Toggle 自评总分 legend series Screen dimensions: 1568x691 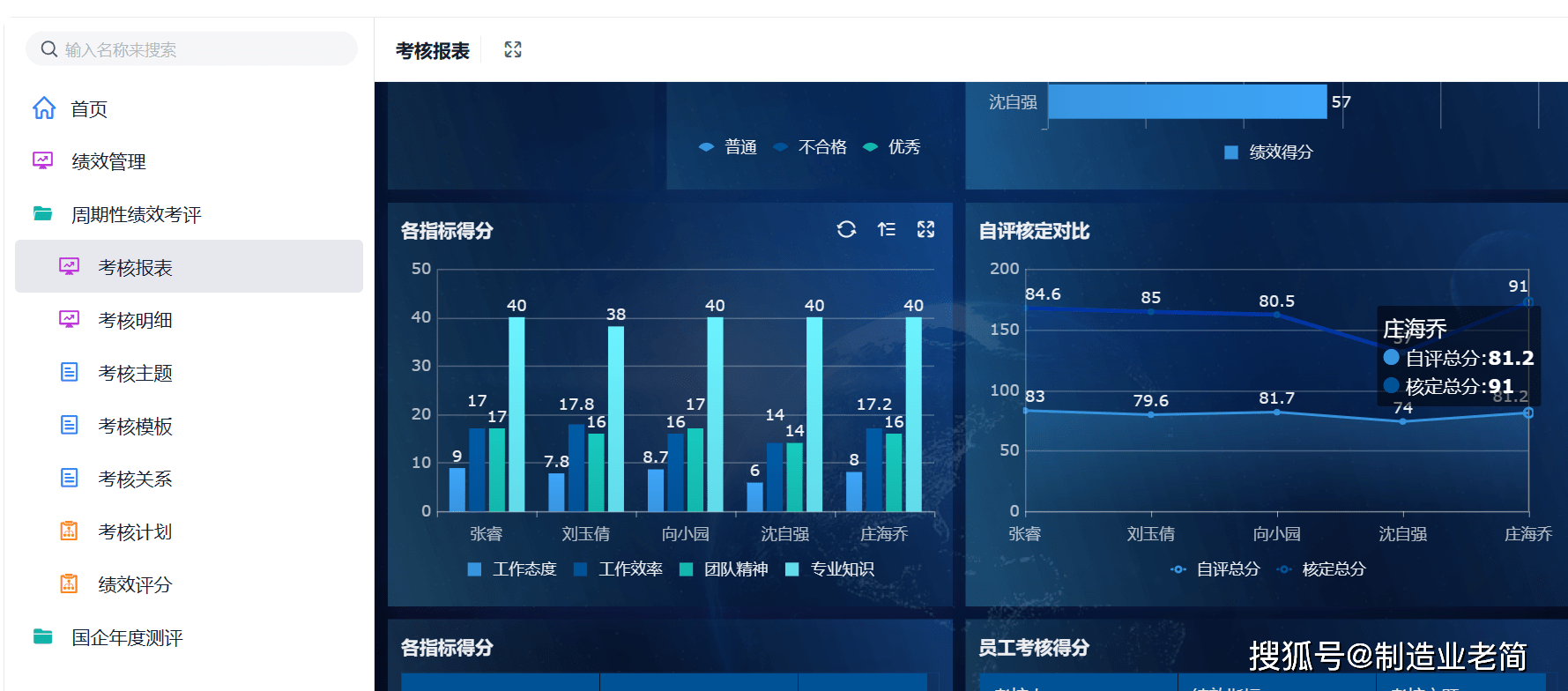click(1215, 569)
